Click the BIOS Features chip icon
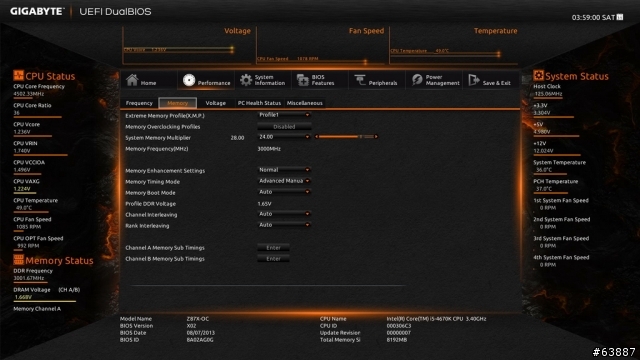The image size is (640, 360). click(x=302, y=80)
